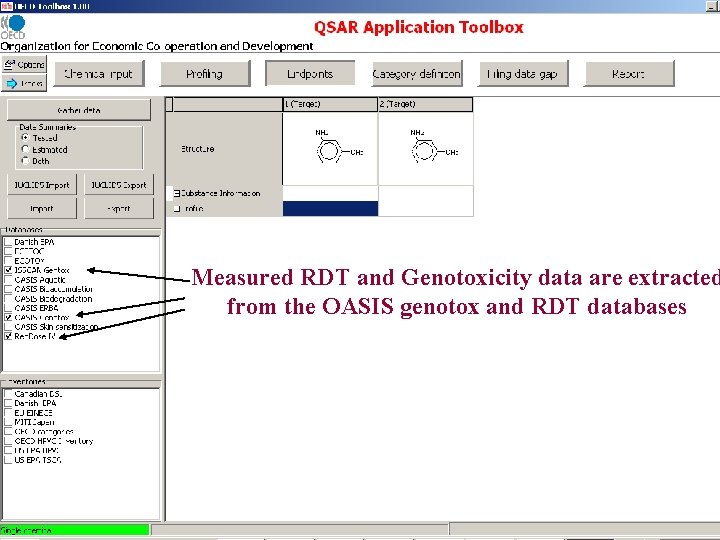Check the Danish EPA database box
This screenshot has height=540, width=720.
[x=8, y=242]
